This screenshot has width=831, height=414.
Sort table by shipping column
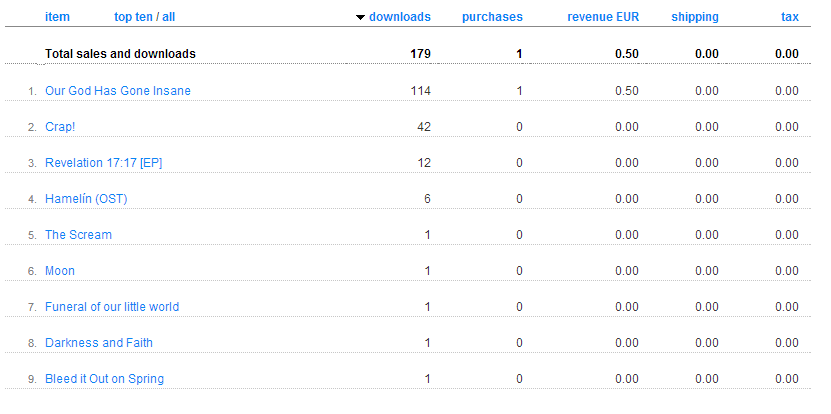click(x=694, y=17)
